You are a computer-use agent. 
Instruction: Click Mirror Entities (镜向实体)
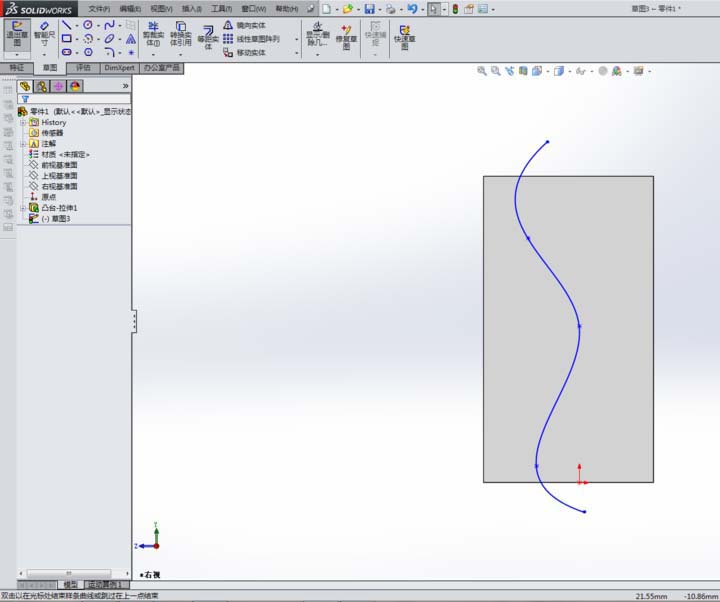(244, 25)
